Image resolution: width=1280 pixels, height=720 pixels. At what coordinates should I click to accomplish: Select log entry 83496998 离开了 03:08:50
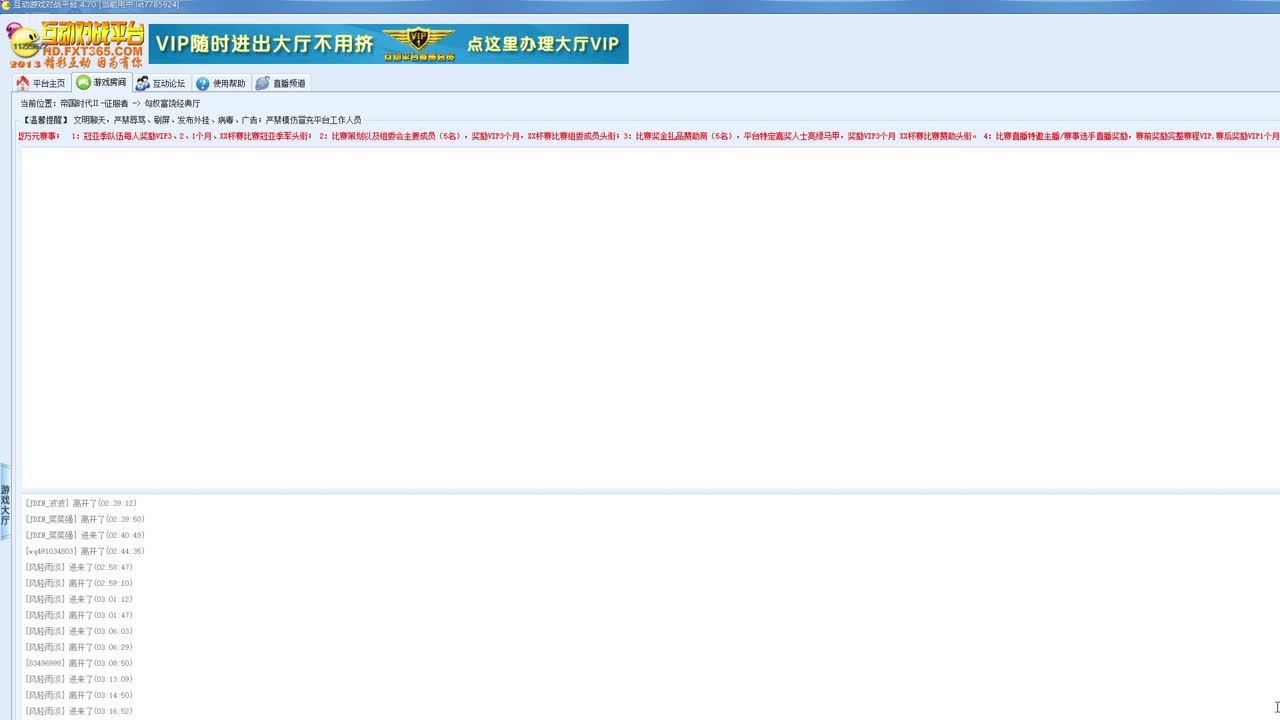point(79,664)
